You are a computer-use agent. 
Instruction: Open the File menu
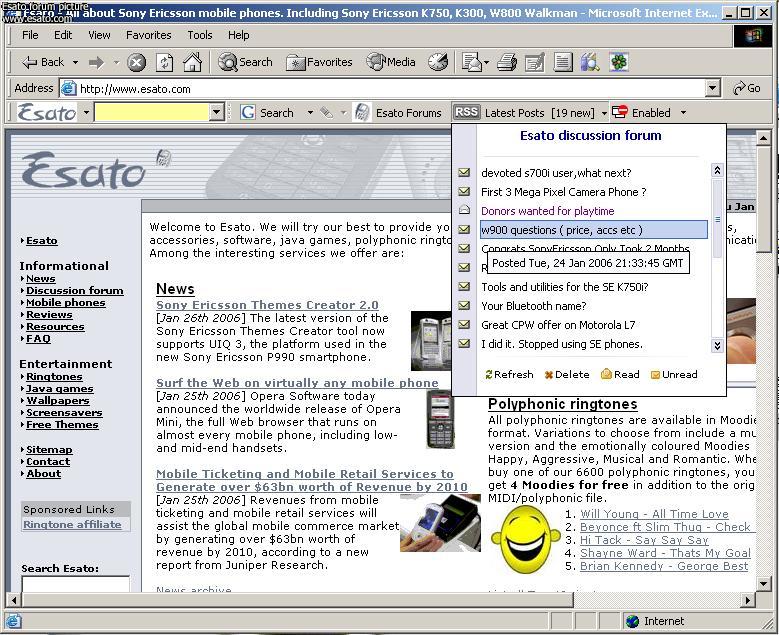30,35
